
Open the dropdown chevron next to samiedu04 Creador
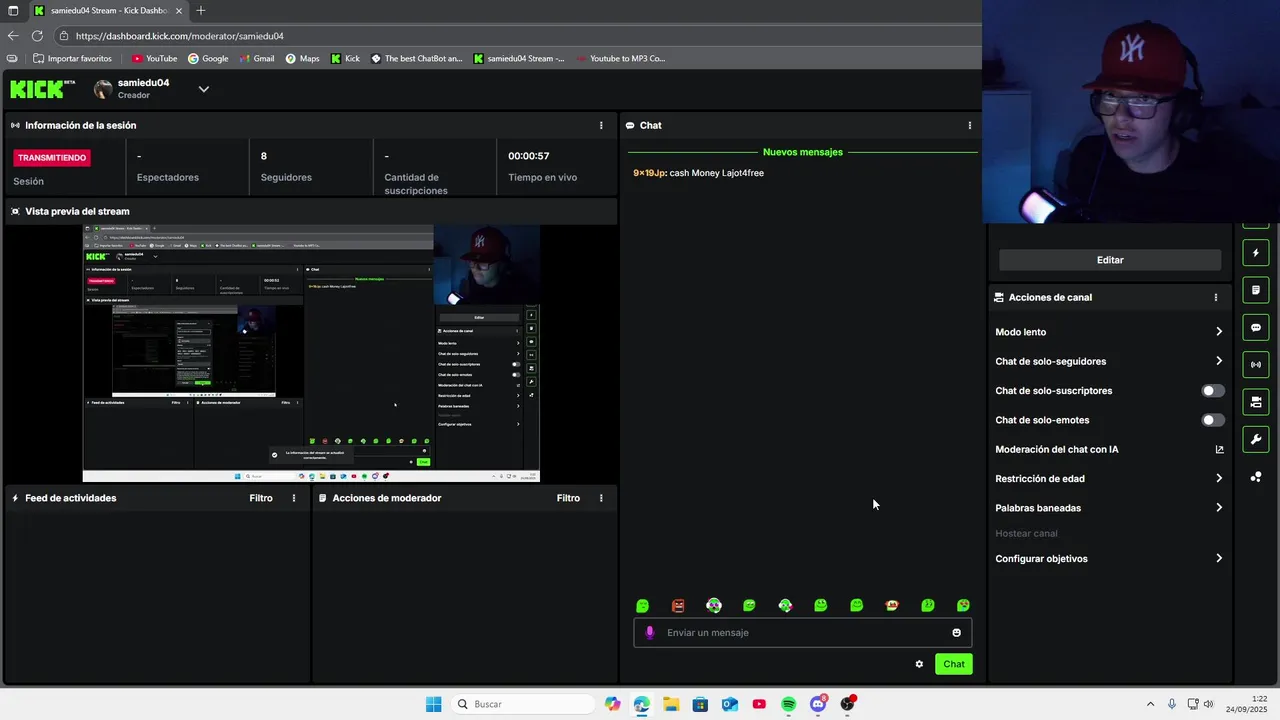coord(204,89)
